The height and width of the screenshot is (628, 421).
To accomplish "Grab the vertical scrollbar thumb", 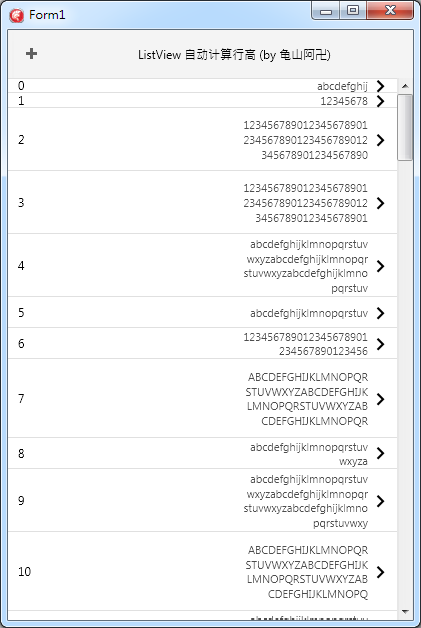I will point(405,127).
